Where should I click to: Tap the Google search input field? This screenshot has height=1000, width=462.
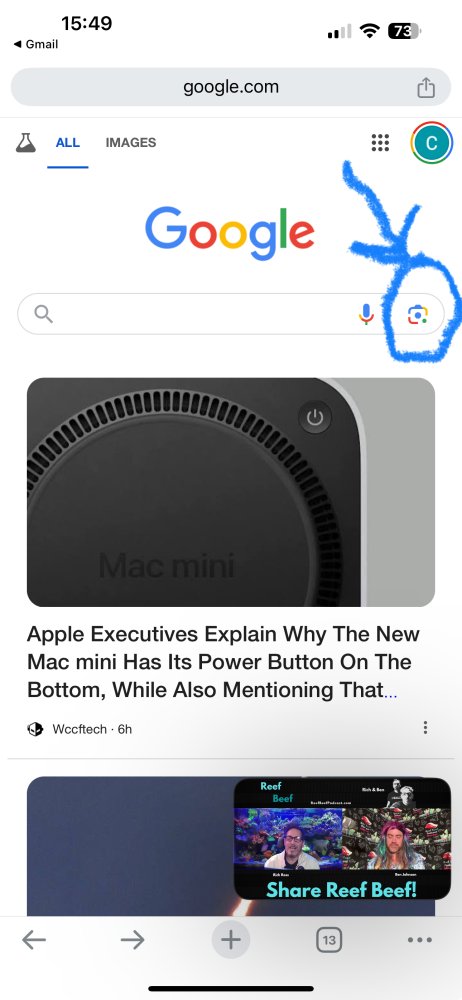(198, 314)
